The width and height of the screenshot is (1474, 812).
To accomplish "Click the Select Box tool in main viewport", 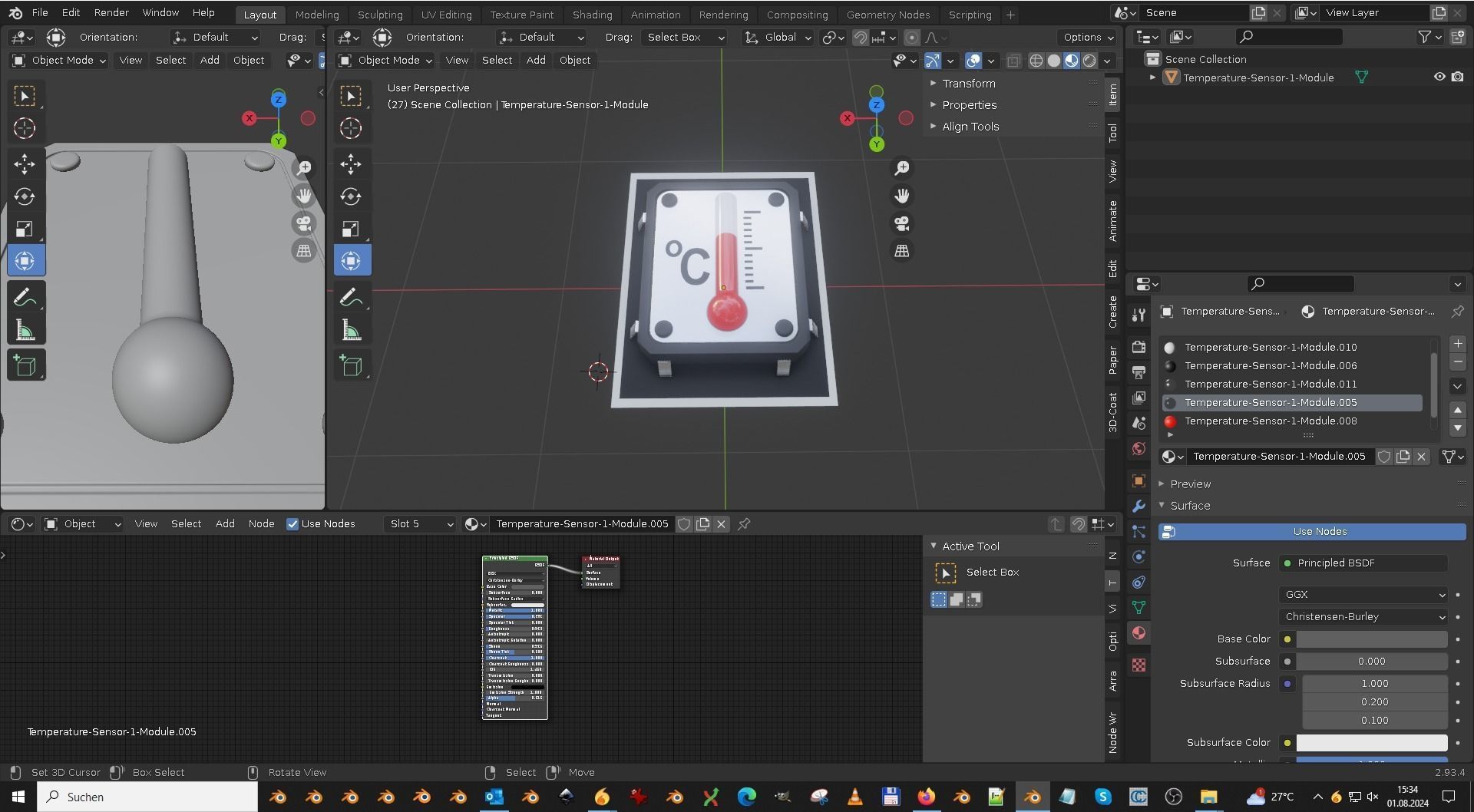I will pos(351,96).
